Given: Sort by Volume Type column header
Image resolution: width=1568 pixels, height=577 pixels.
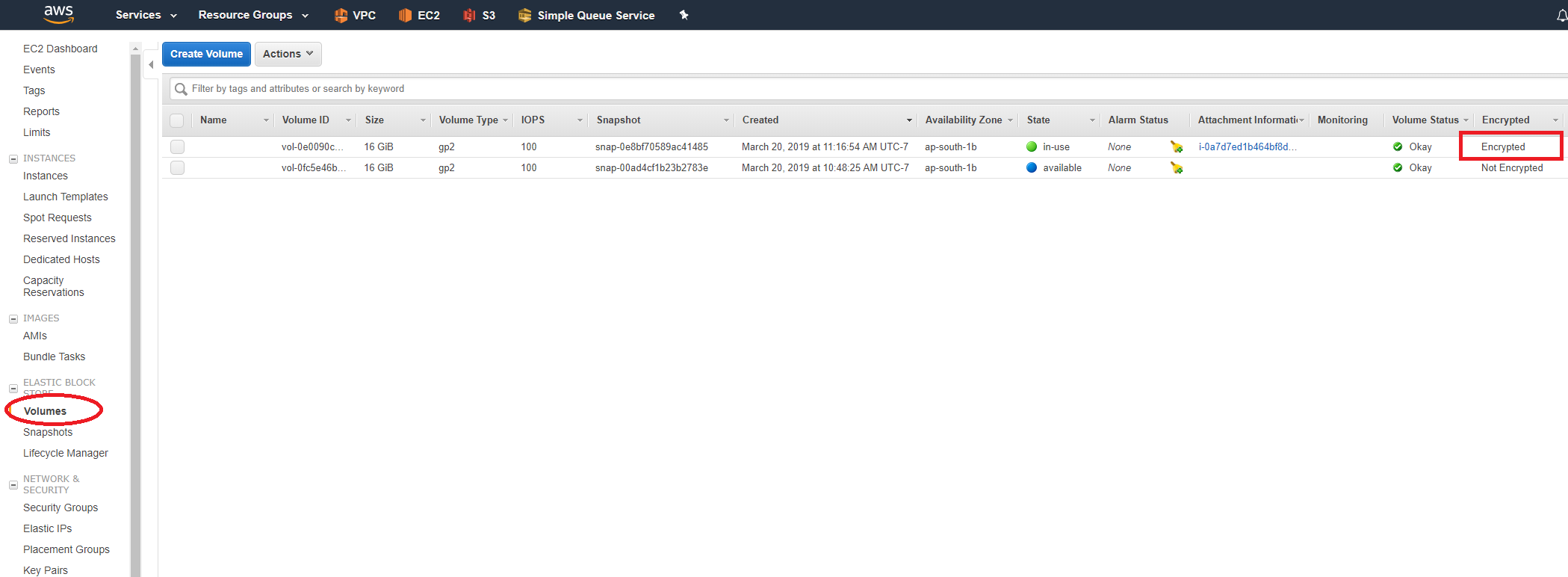Looking at the screenshot, I should point(472,120).
